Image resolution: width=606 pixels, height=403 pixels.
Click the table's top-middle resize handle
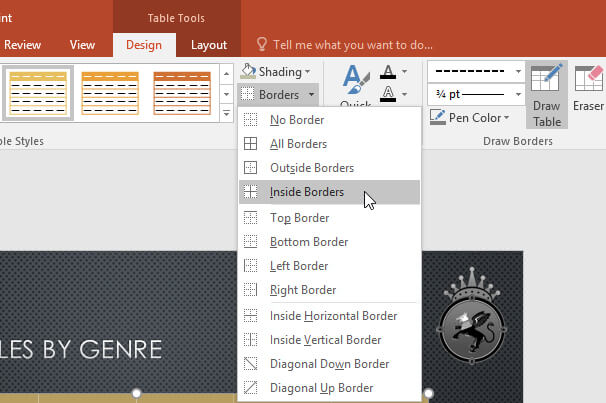point(136,393)
